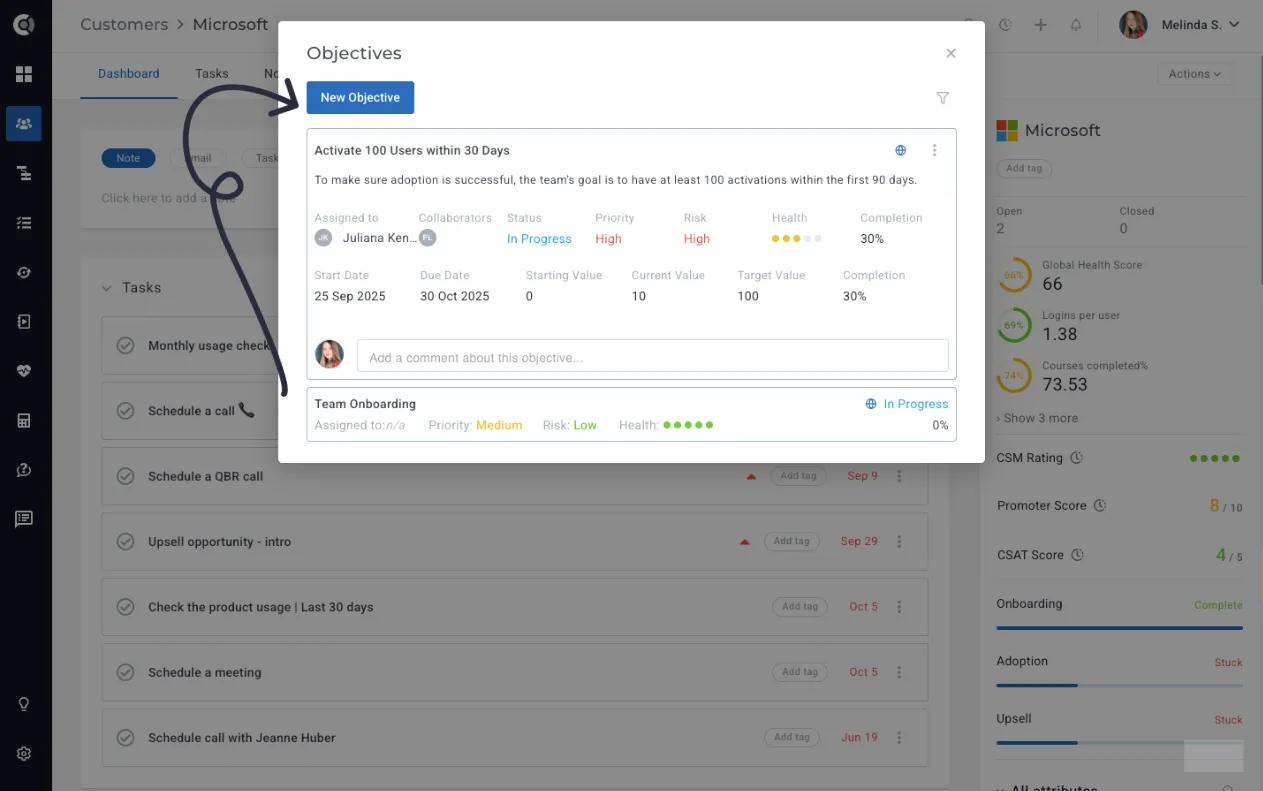Click health dots on Activate 100 Users objective
The width and height of the screenshot is (1263, 791).
click(797, 239)
